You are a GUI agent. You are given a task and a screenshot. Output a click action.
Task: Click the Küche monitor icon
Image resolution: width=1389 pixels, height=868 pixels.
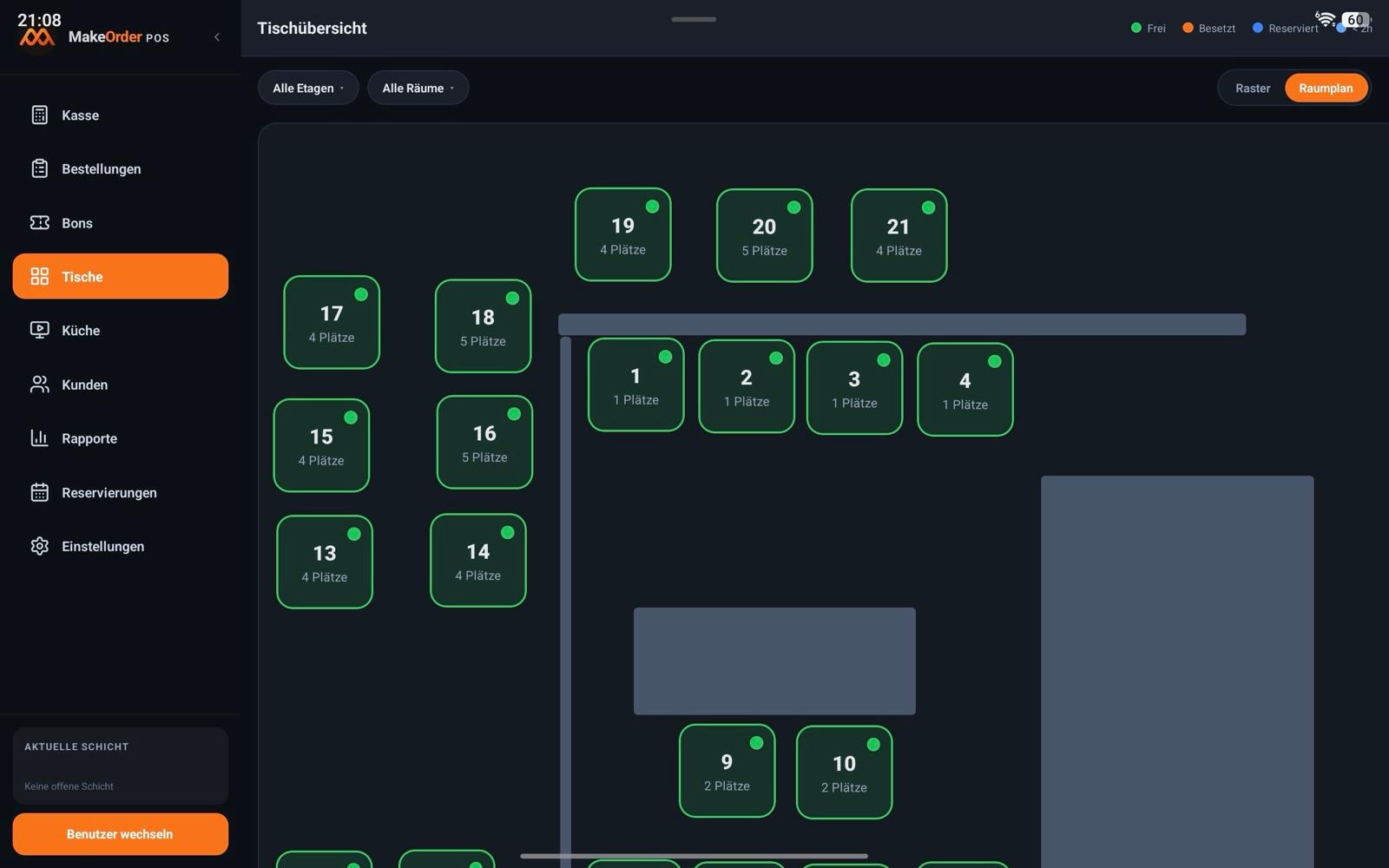[40, 330]
